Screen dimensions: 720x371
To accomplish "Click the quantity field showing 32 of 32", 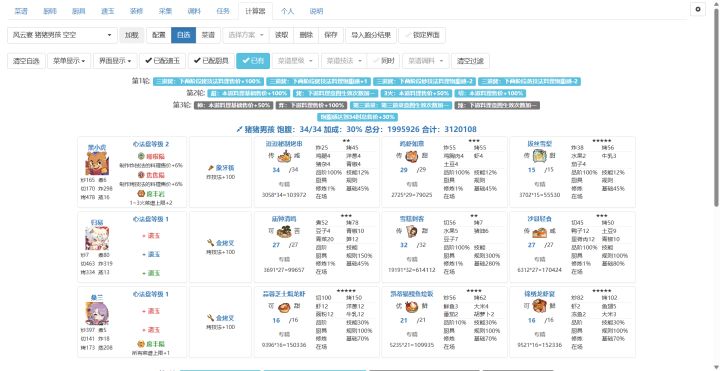I will click(x=404, y=245).
